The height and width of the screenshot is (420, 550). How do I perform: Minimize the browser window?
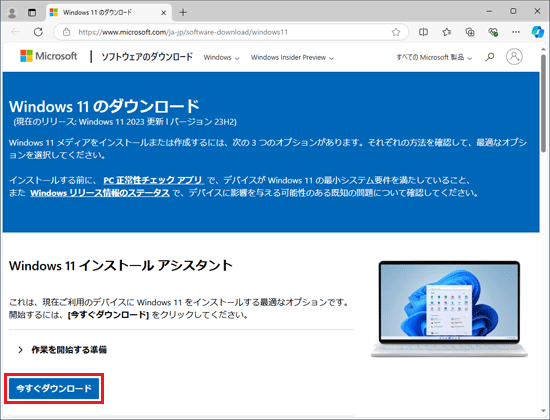coord(489,12)
